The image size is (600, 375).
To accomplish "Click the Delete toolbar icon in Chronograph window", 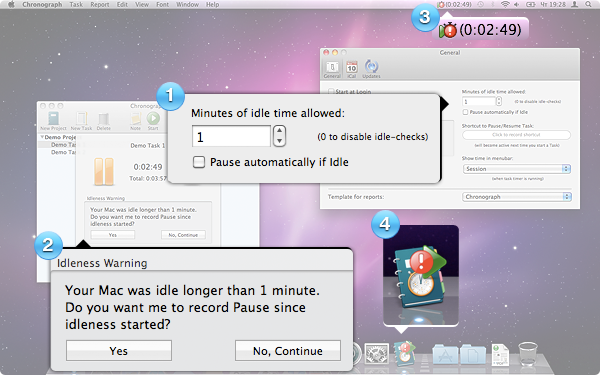I will pos(103,119).
